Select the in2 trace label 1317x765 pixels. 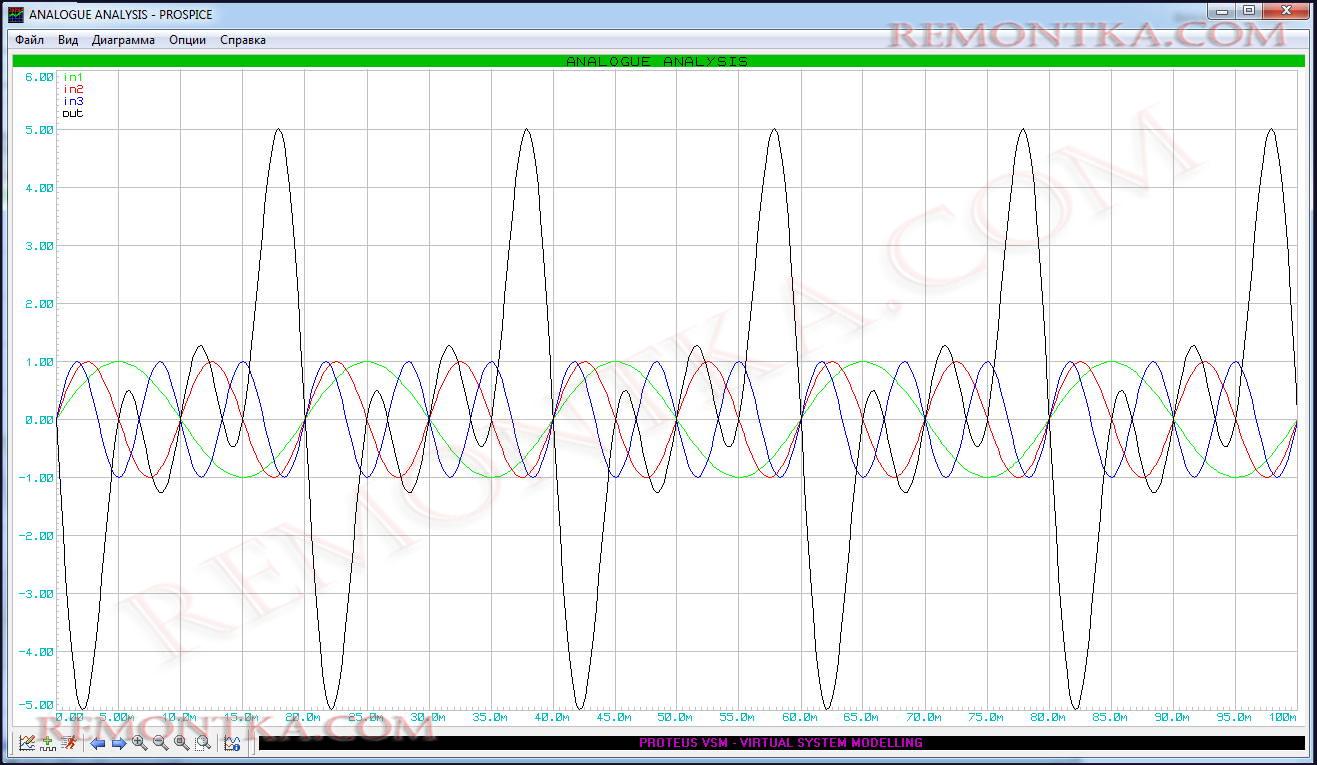[x=73, y=89]
